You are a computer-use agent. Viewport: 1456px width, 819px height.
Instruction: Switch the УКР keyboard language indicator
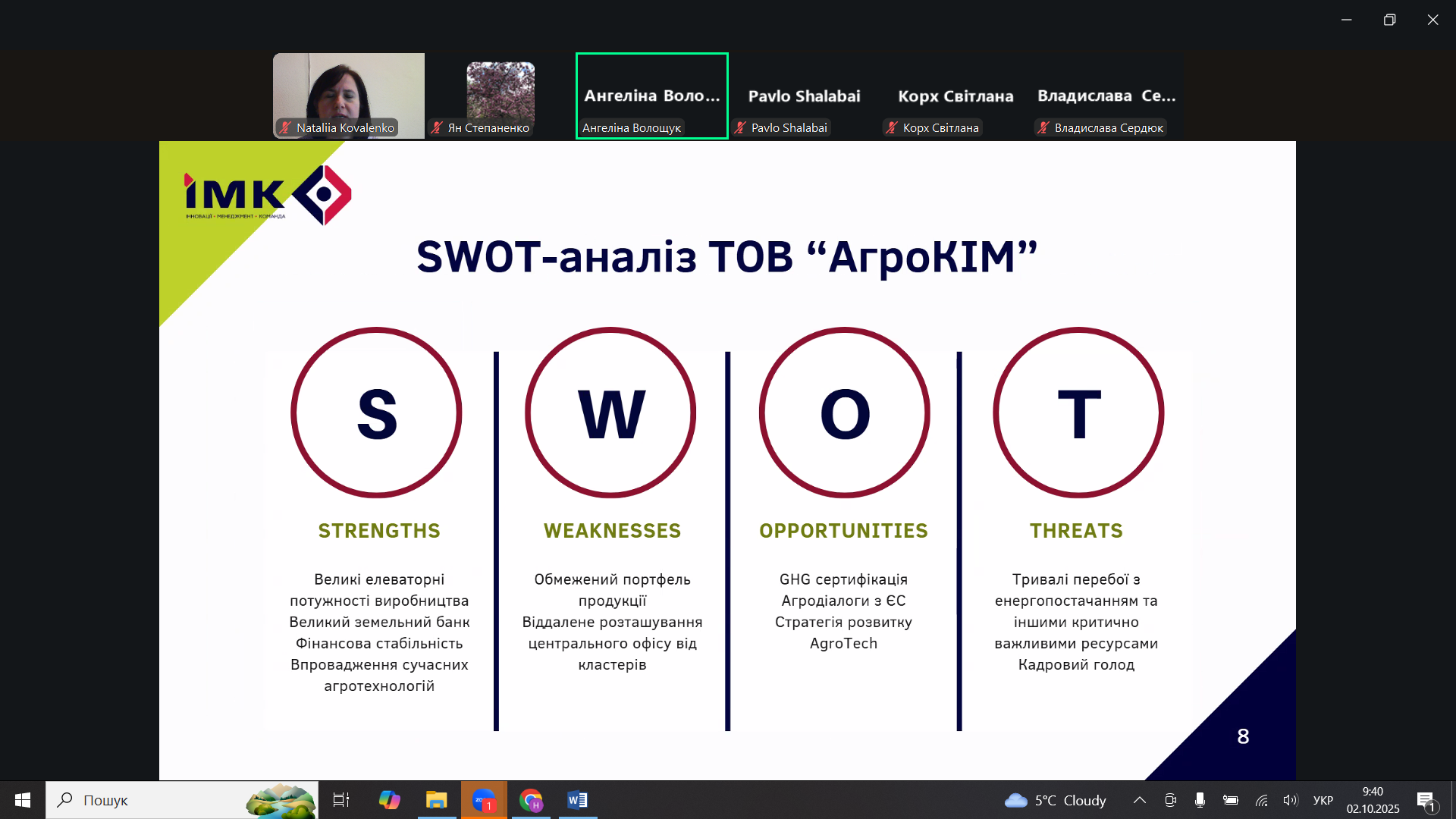click(1323, 800)
